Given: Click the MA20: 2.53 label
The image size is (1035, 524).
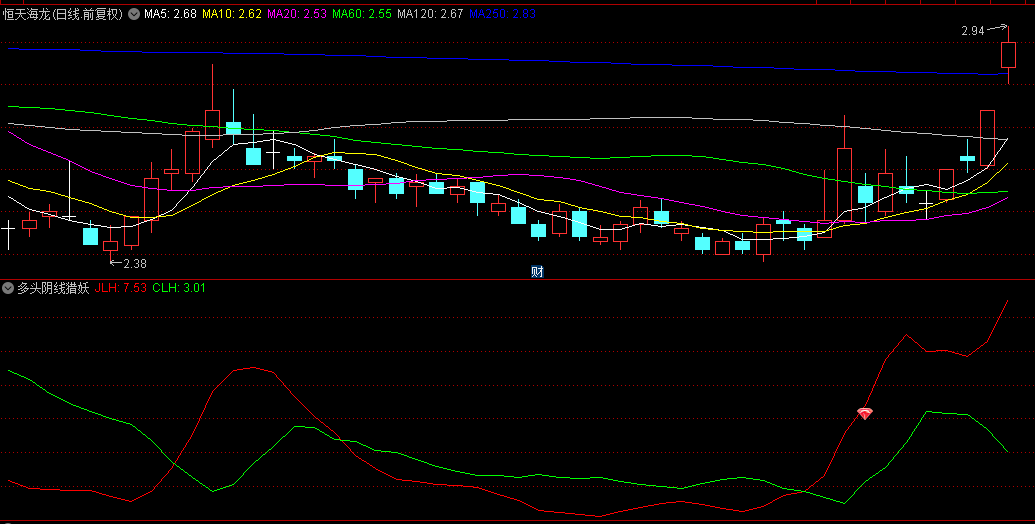Looking at the screenshot, I should (x=297, y=14).
